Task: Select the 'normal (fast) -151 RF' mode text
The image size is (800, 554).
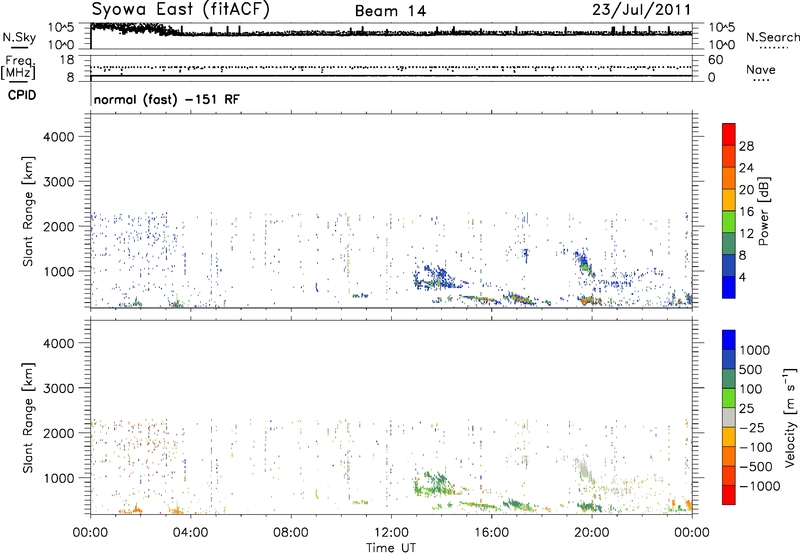Action: coord(166,100)
